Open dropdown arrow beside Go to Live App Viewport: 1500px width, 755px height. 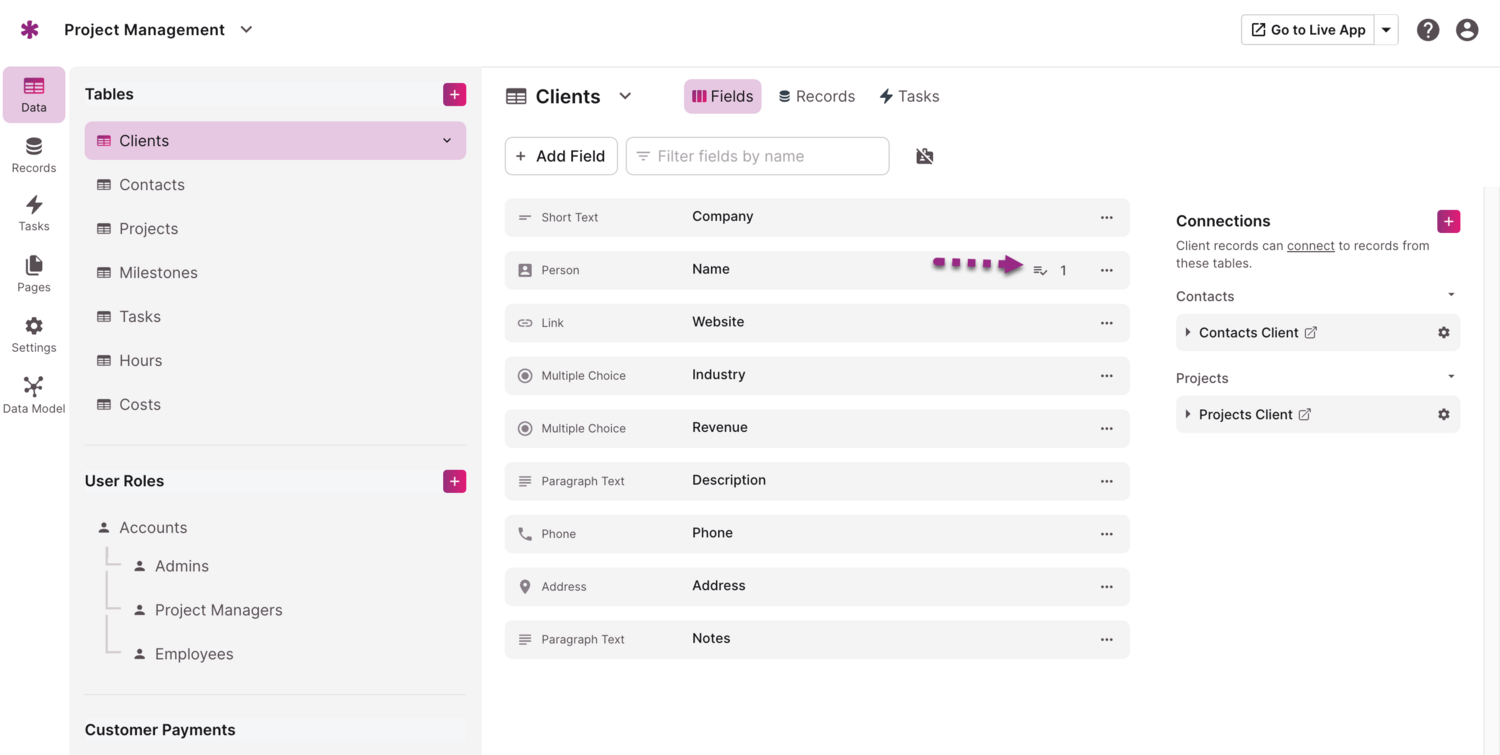pyautogui.click(x=1386, y=30)
